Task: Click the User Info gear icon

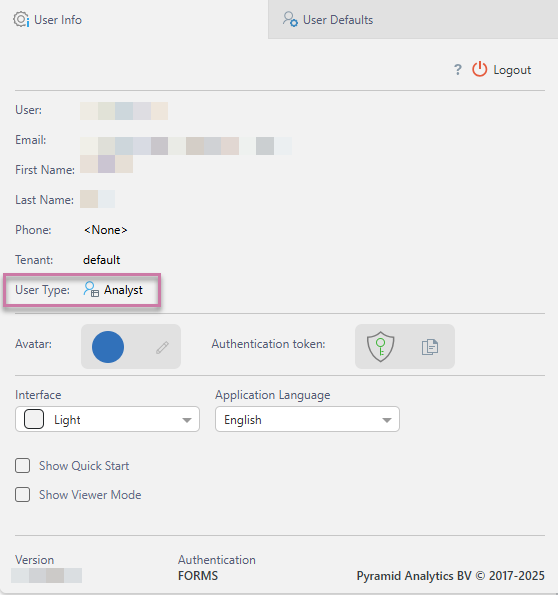Action: coord(21,19)
